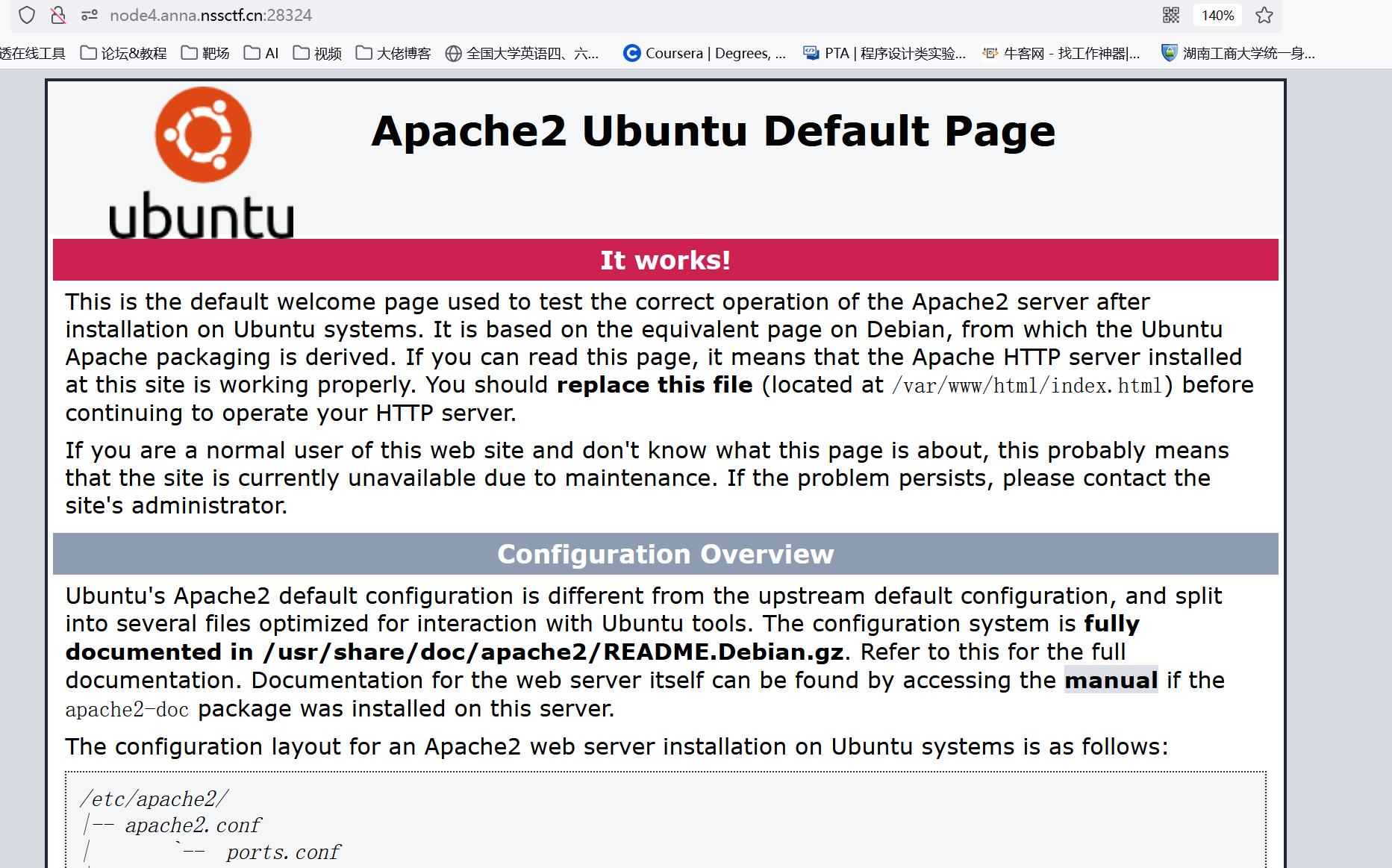The width and height of the screenshot is (1392, 868).
Task: Click the ports.conf entry in the config tree
Action: point(284,852)
